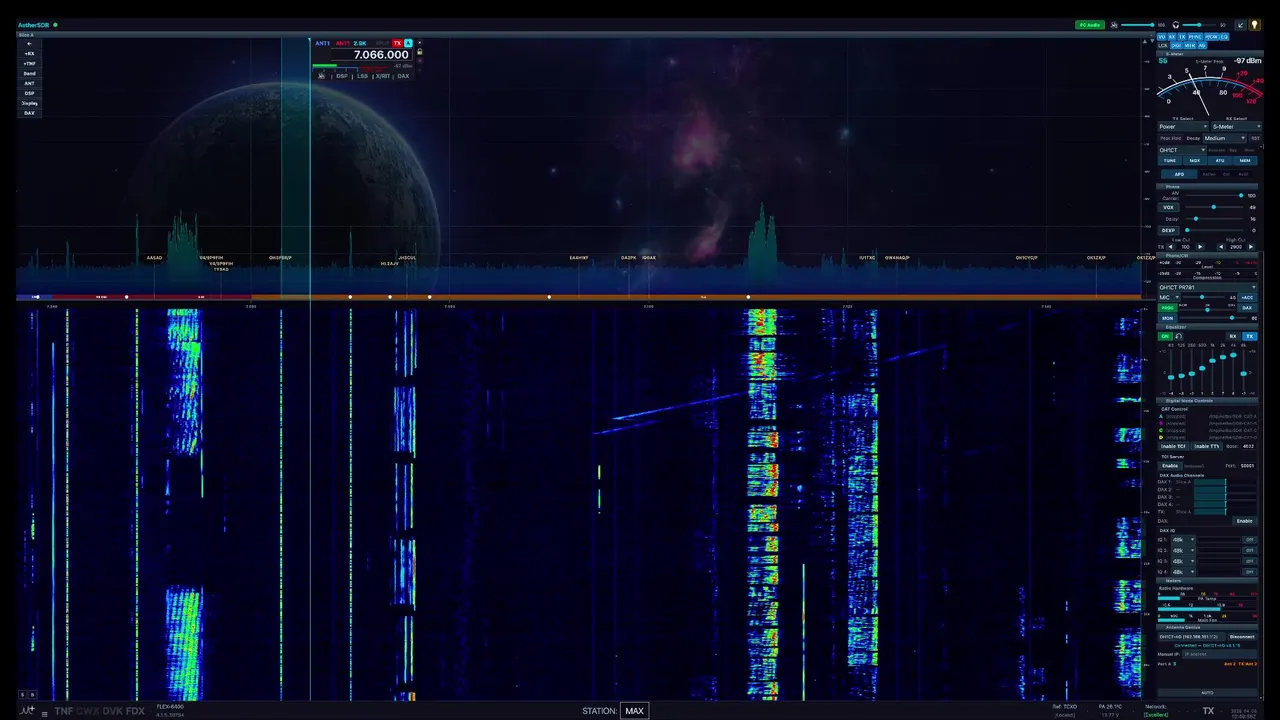Open the OH1CT PR781 mic profile dropdown
The height and width of the screenshot is (720, 1280).
[1208, 287]
